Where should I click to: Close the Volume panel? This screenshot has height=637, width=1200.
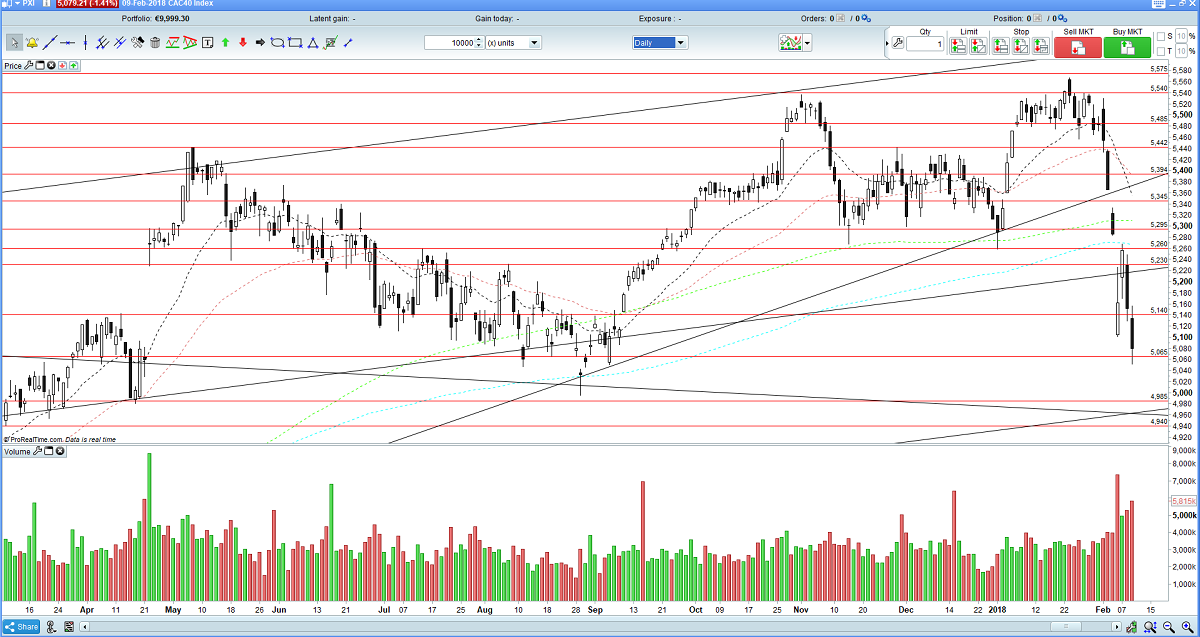[x=59, y=452]
